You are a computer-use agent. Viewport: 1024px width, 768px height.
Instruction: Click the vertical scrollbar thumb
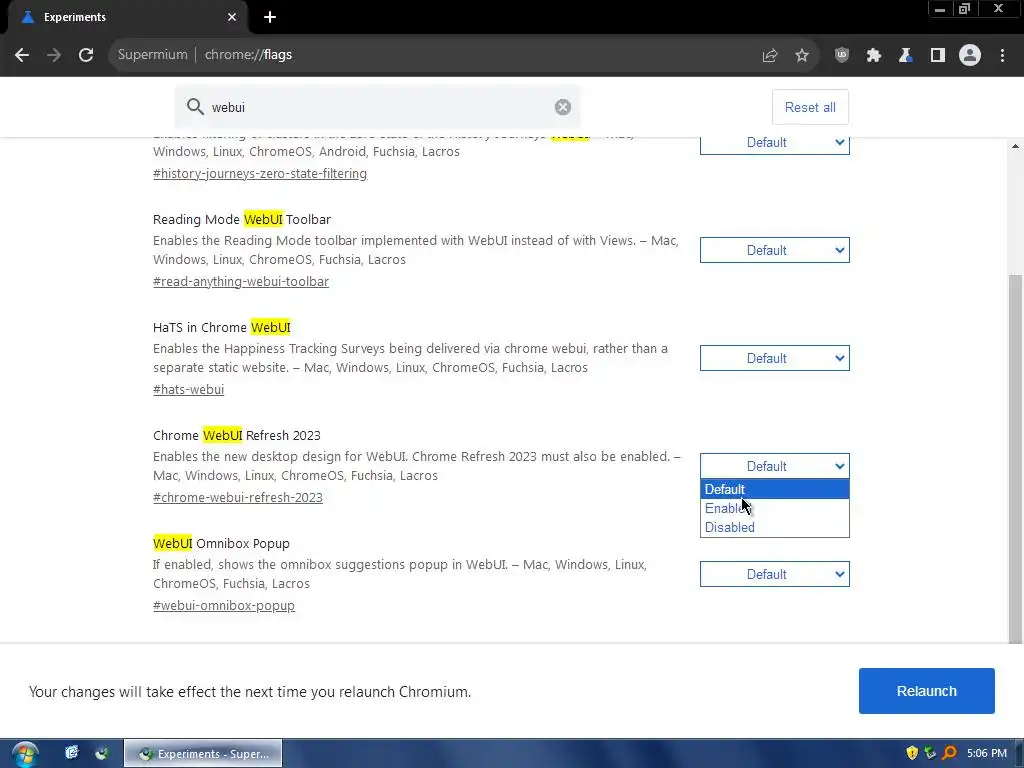[x=1015, y=458]
